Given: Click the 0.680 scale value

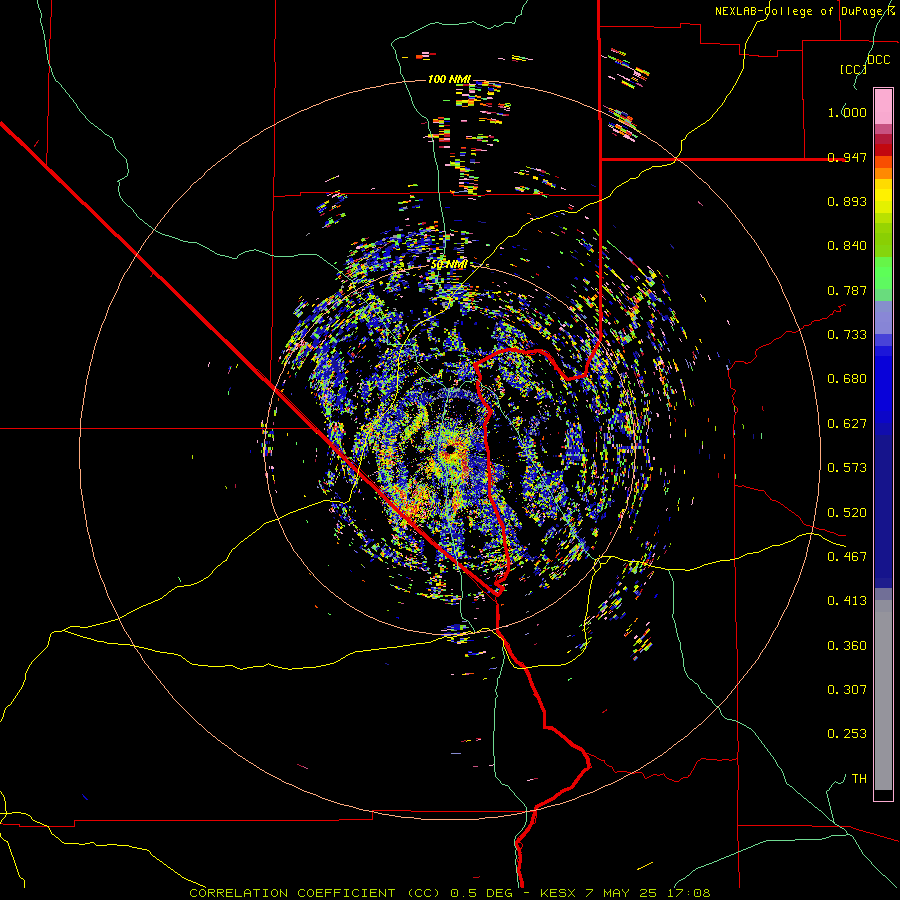Looking at the screenshot, I should [x=847, y=379].
